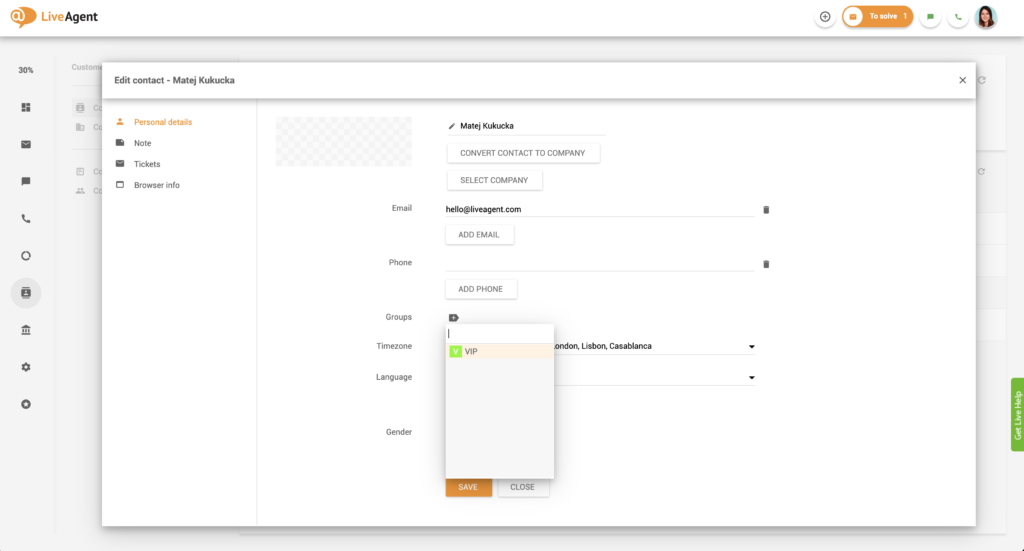Open Configuration gear icon in sidebar
The image size is (1024, 551).
26,367
